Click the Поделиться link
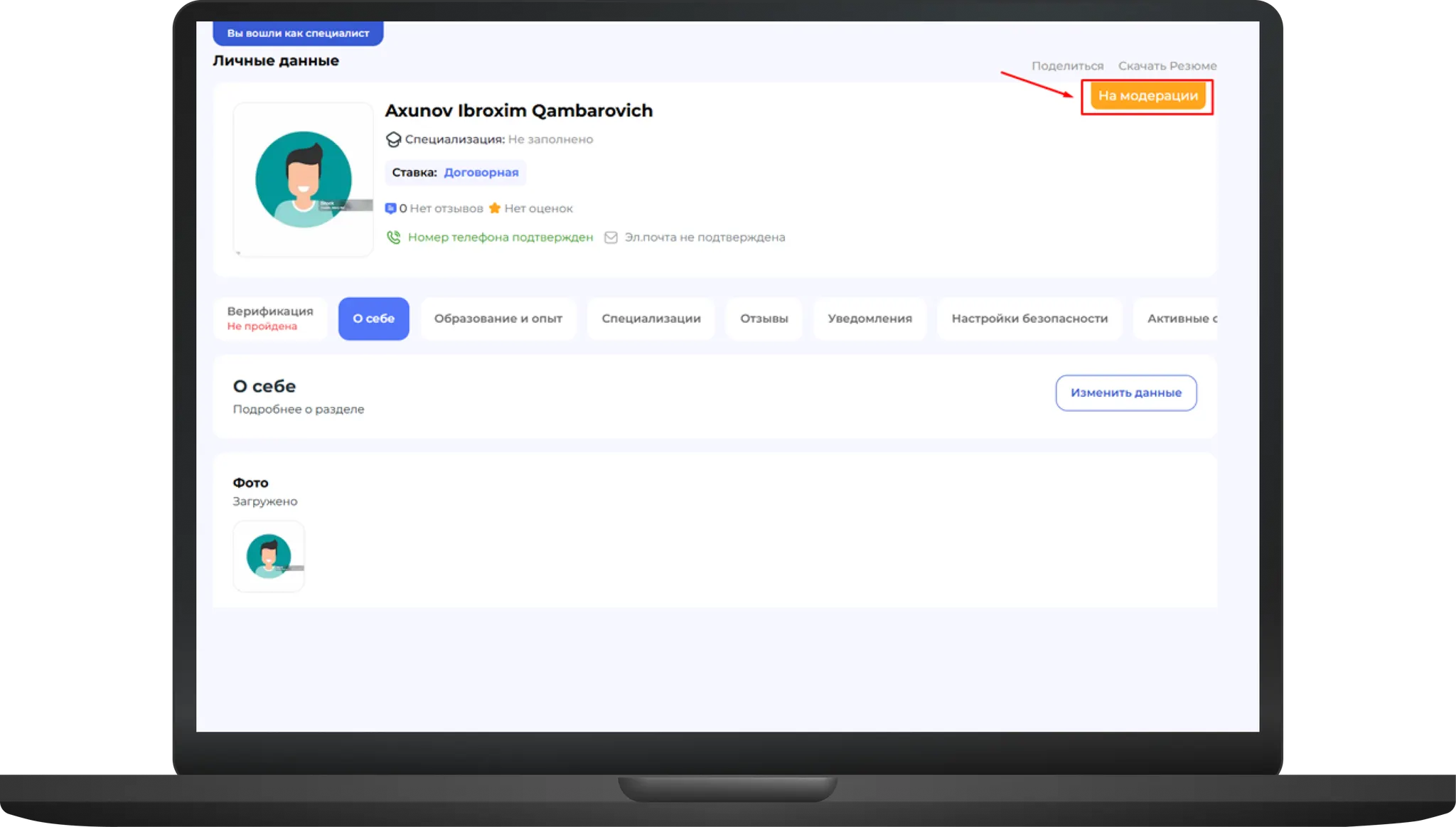The height and width of the screenshot is (827, 1456). point(1067,66)
